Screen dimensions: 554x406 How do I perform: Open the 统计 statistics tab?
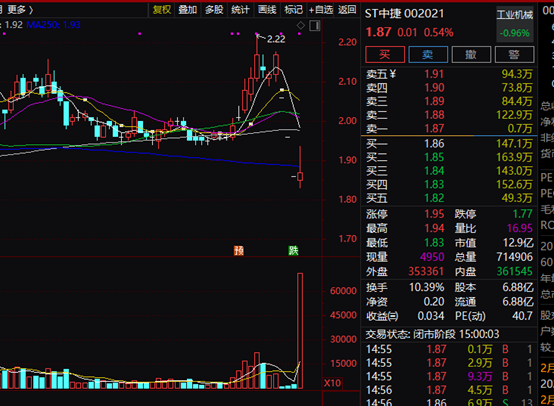click(240, 10)
